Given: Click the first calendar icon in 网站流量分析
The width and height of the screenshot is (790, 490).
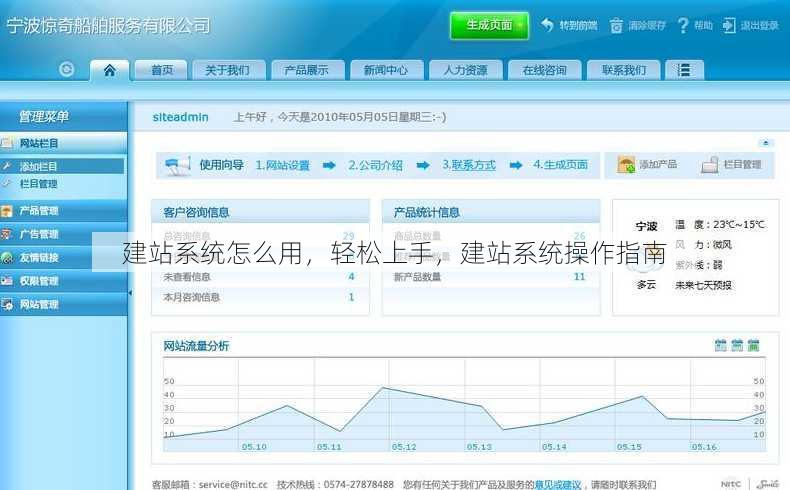Looking at the screenshot, I should pos(721,345).
